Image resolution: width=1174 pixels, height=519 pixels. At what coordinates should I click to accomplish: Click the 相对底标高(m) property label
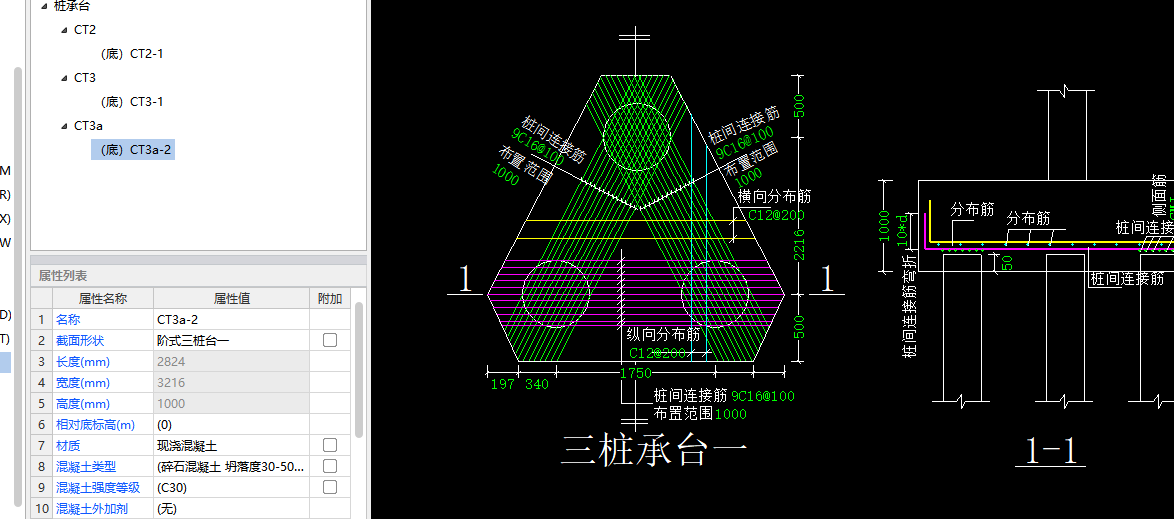[x=96, y=425]
